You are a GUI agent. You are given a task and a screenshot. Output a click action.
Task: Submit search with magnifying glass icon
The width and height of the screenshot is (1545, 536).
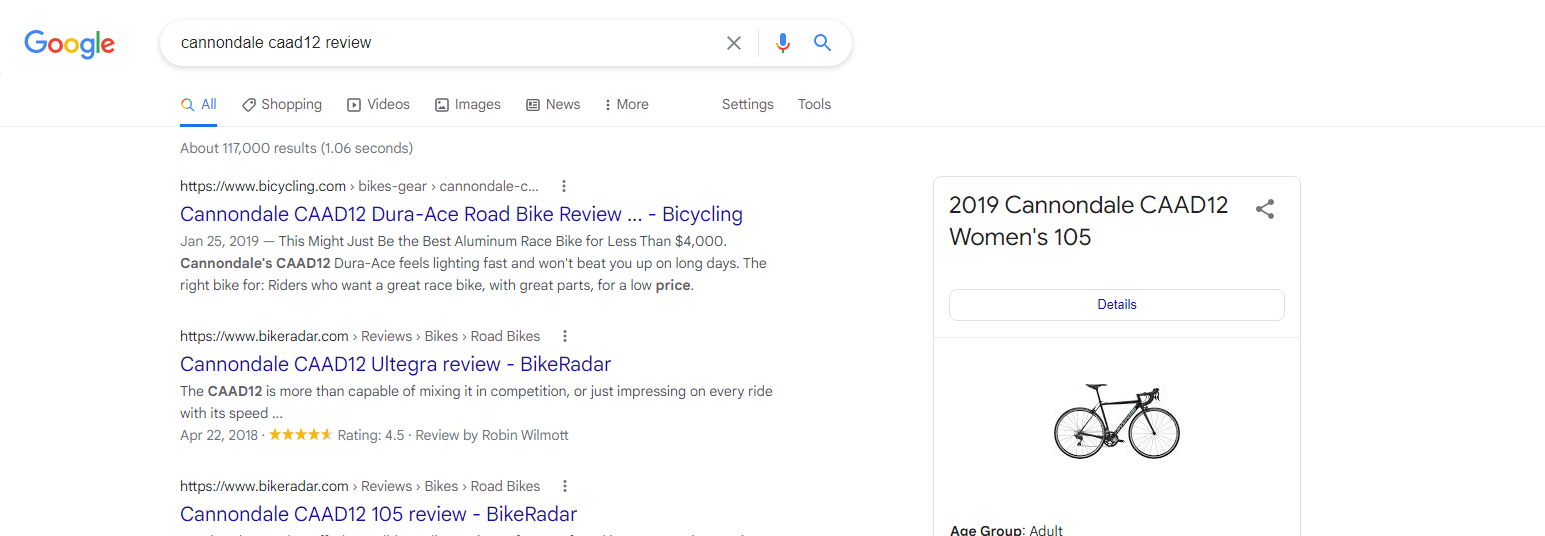click(822, 43)
